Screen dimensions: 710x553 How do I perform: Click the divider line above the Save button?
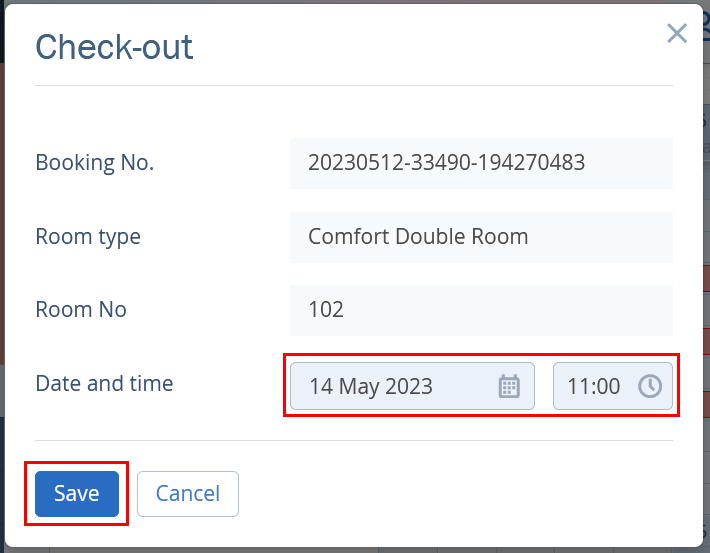pos(354,440)
